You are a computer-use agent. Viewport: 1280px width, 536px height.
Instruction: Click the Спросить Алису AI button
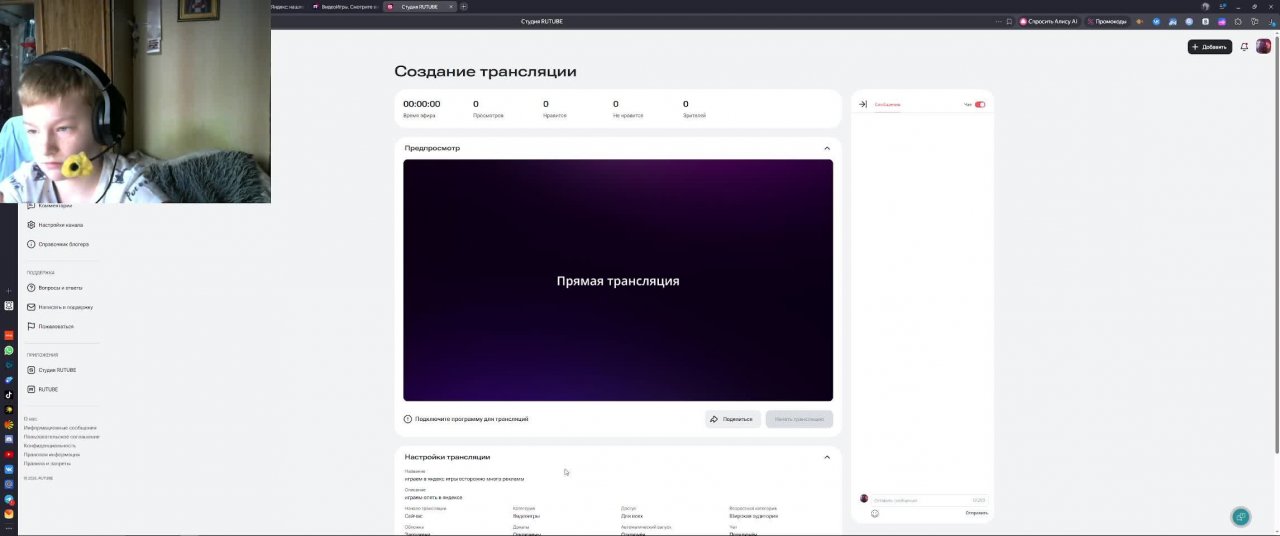pyautogui.click(x=1049, y=21)
